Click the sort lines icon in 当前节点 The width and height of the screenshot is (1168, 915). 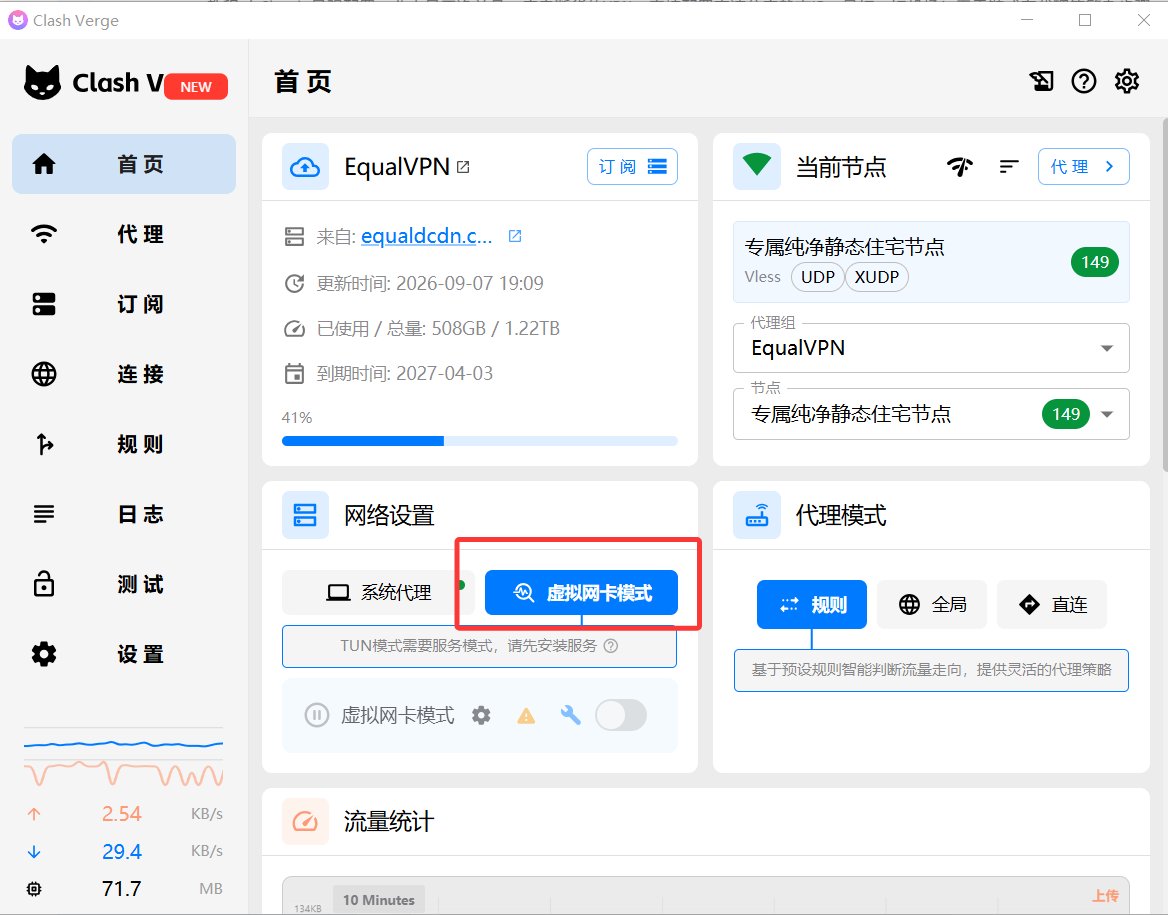point(1009,166)
